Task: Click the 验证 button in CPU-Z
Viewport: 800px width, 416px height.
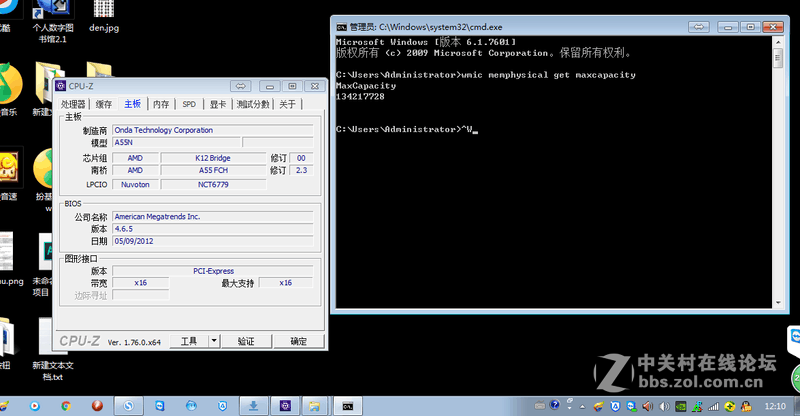Action: click(246, 341)
